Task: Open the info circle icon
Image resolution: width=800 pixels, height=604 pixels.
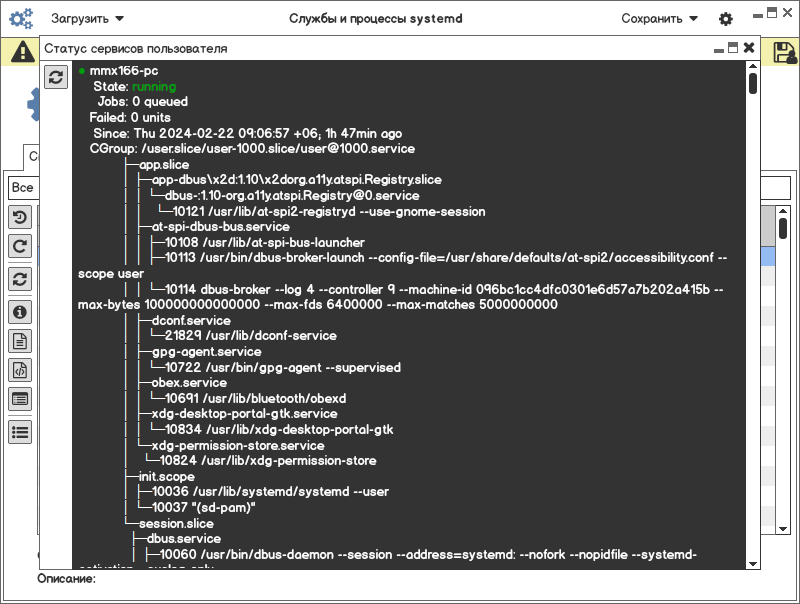Action: [20, 312]
